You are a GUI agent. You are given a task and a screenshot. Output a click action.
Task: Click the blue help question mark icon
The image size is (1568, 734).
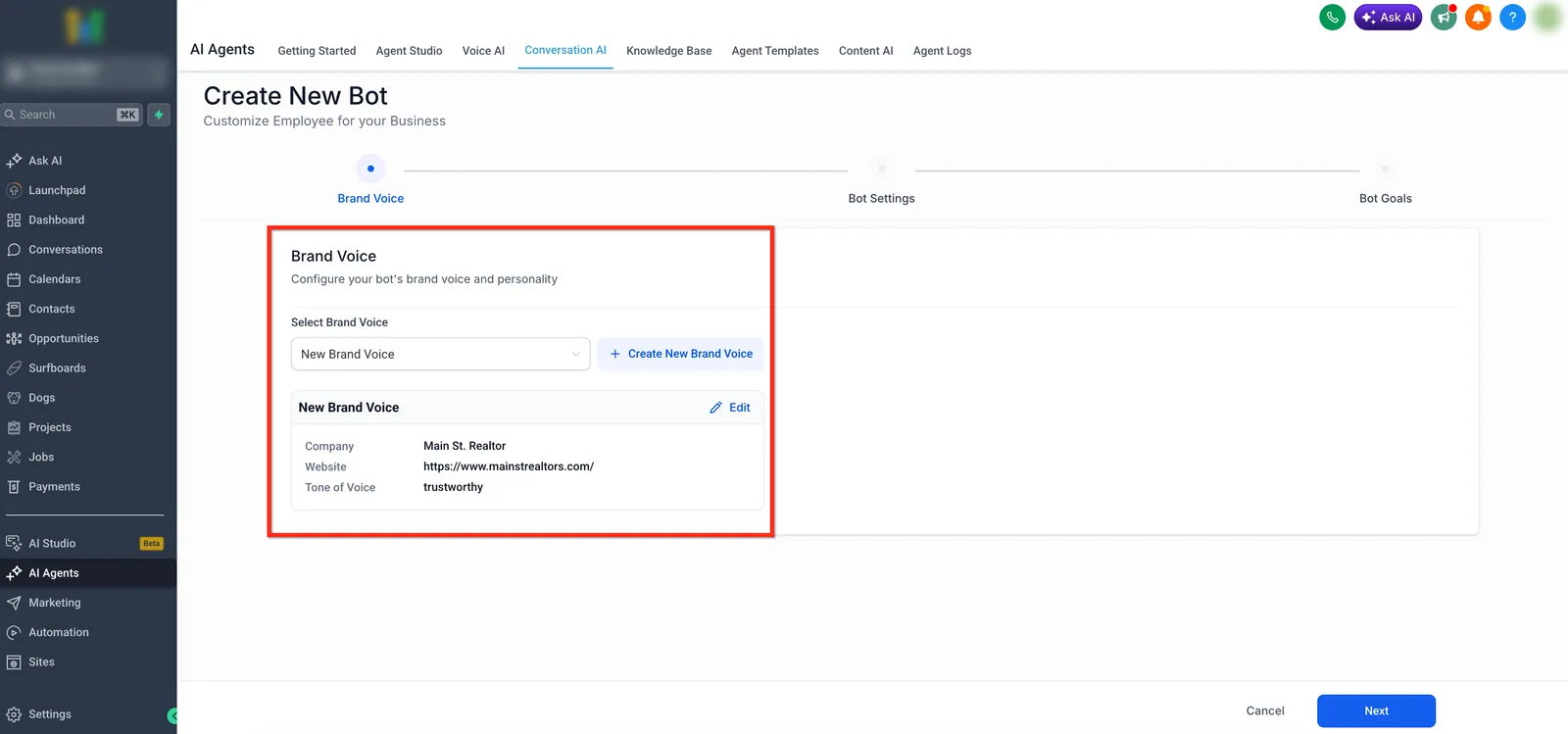[x=1512, y=17]
